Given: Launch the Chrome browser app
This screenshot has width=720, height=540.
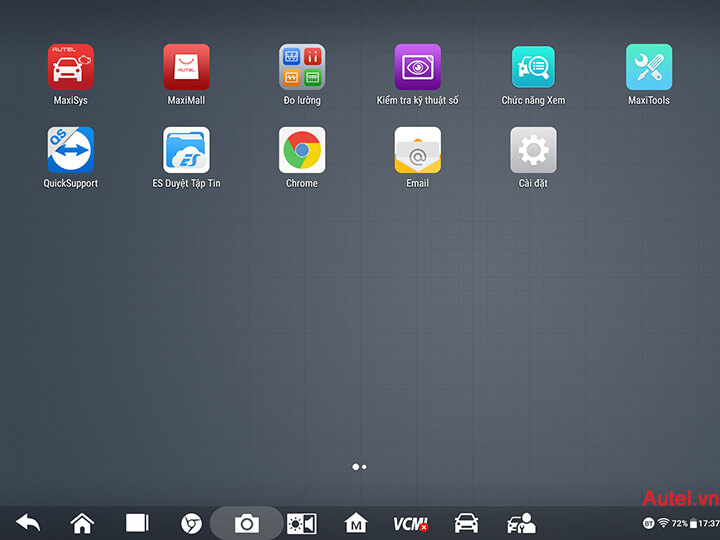Looking at the screenshot, I should (x=302, y=150).
